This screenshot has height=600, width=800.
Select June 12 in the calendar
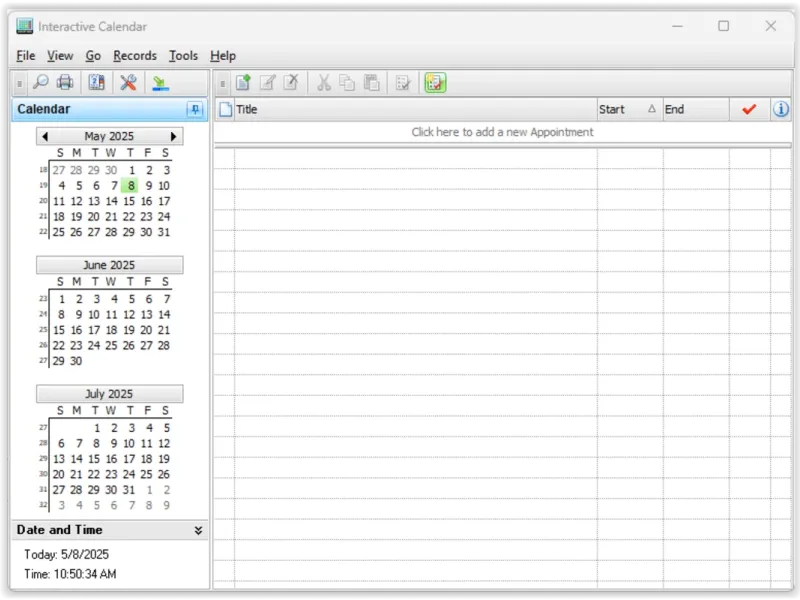click(x=129, y=315)
